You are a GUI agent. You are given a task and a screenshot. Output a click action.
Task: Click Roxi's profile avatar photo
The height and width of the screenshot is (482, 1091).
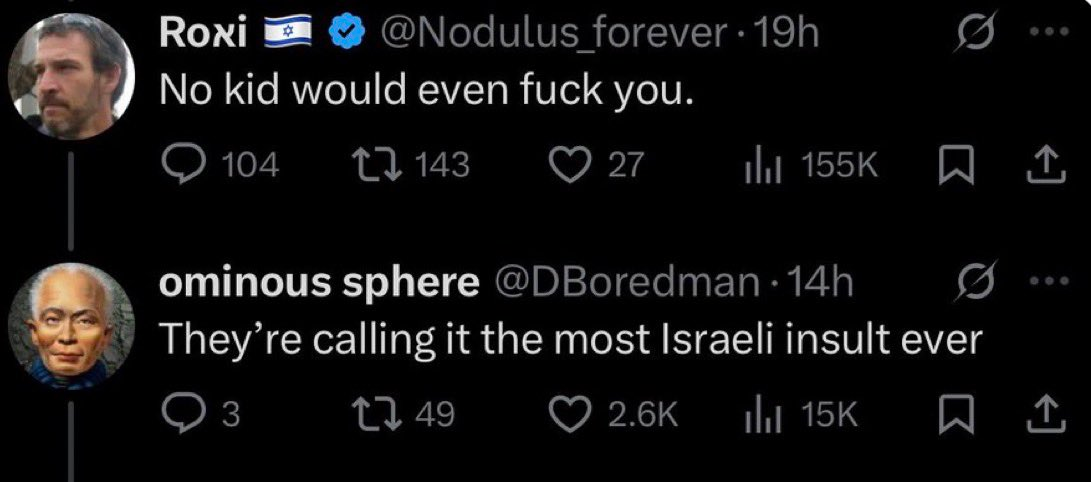pyautogui.click(x=71, y=76)
